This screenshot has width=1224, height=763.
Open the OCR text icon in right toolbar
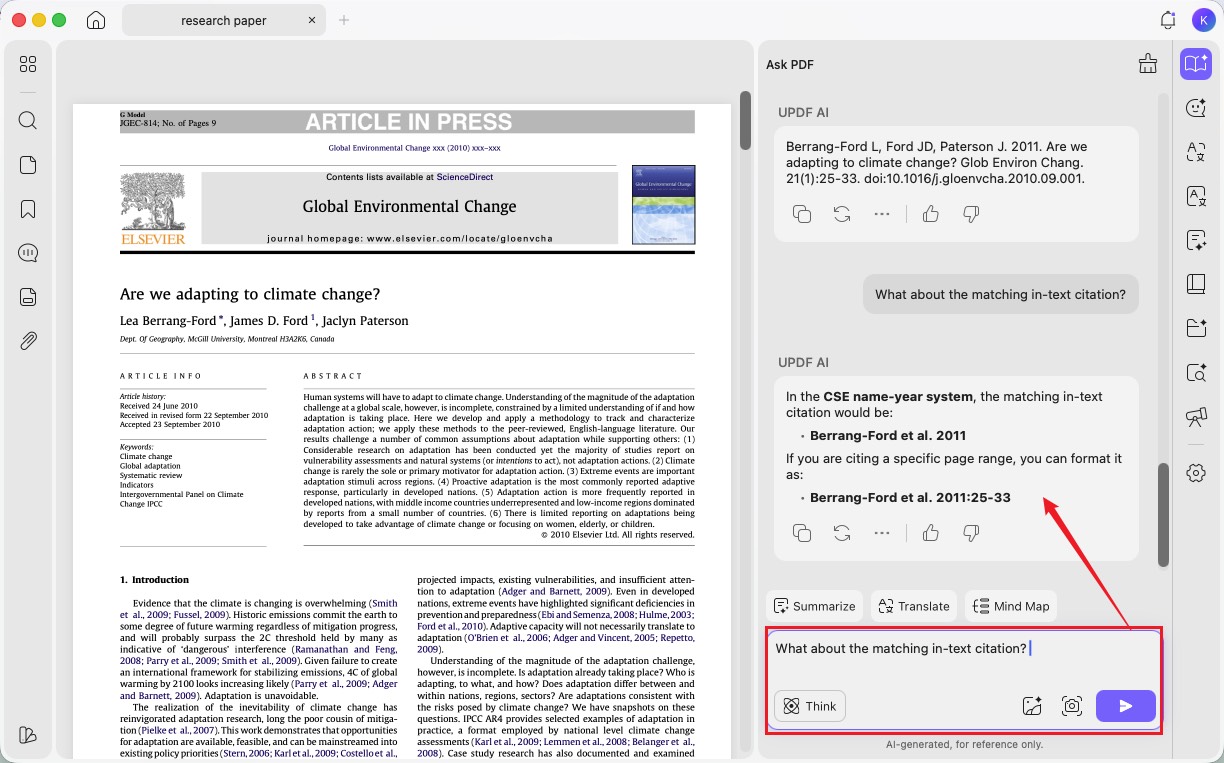click(1196, 196)
